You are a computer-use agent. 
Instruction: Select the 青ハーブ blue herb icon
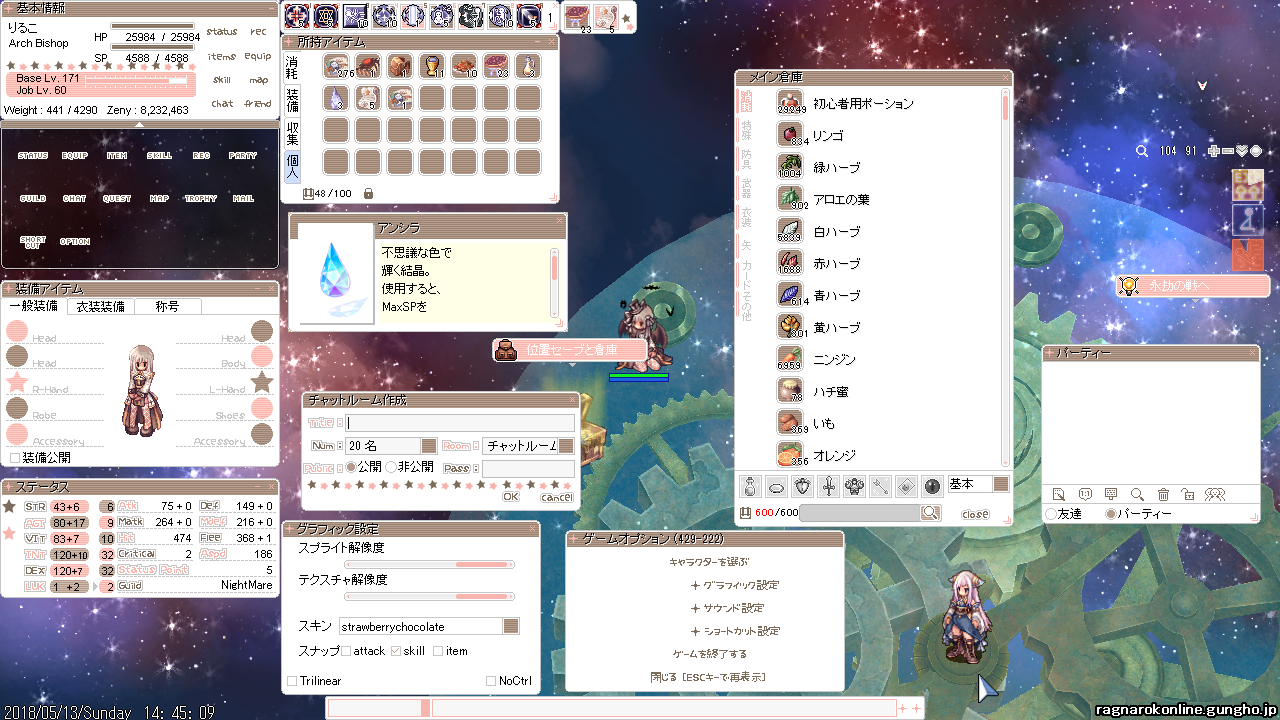(x=790, y=295)
